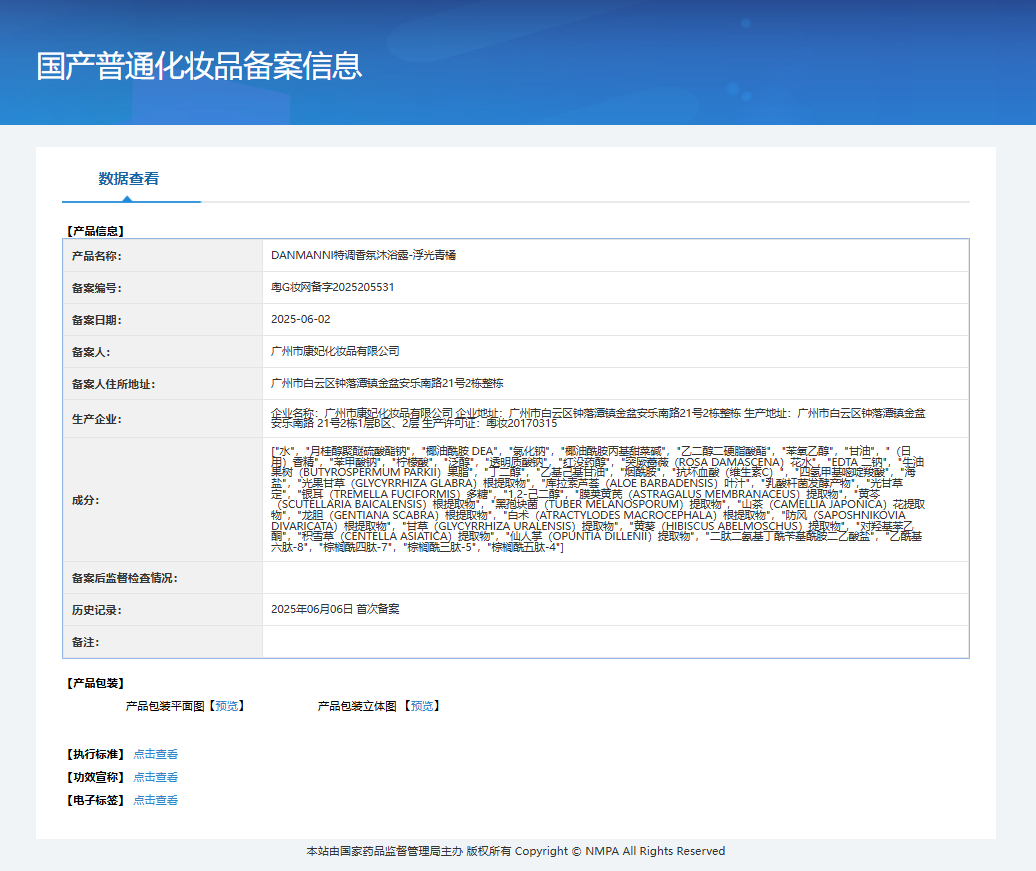This screenshot has width=1036, height=871.
Task: Click the 产品信息 section heading
Action: [x=96, y=231]
